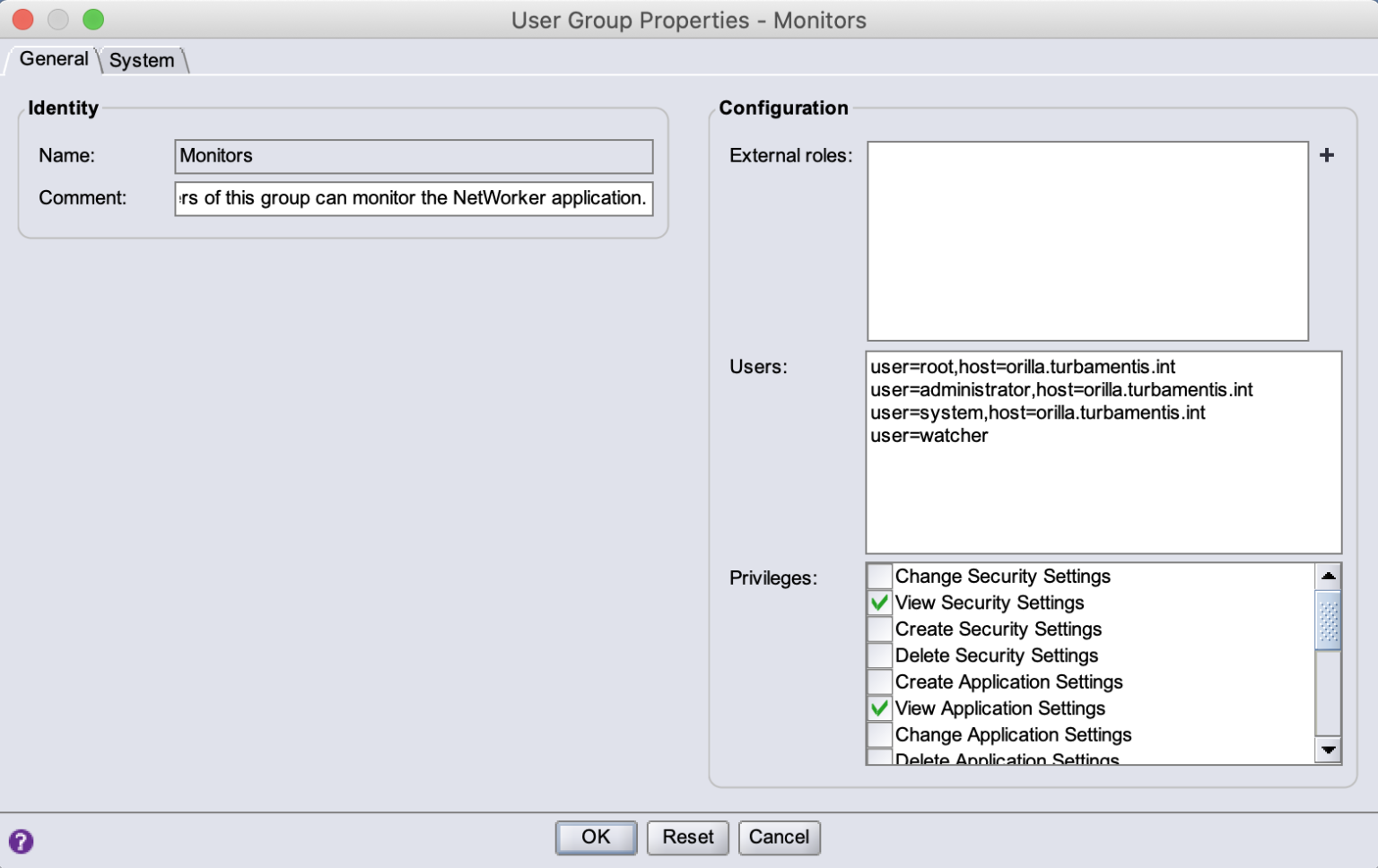Image resolution: width=1378 pixels, height=868 pixels.
Task: Enable the Change Security Settings privilege
Action: tap(878, 576)
